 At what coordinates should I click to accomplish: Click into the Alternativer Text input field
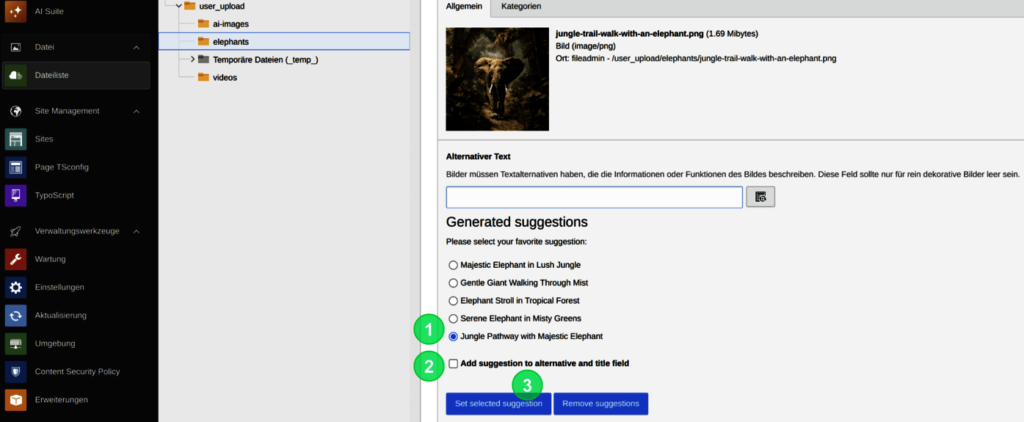pyautogui.click(x=594, y=197)
